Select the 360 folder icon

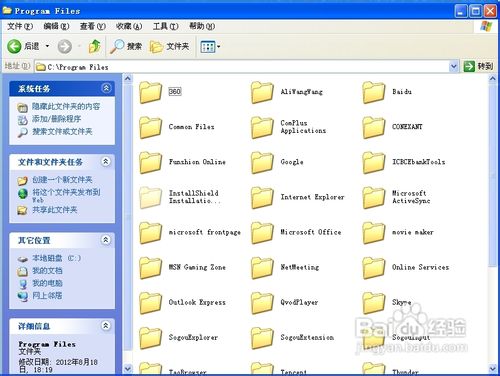tap(150, 92)
